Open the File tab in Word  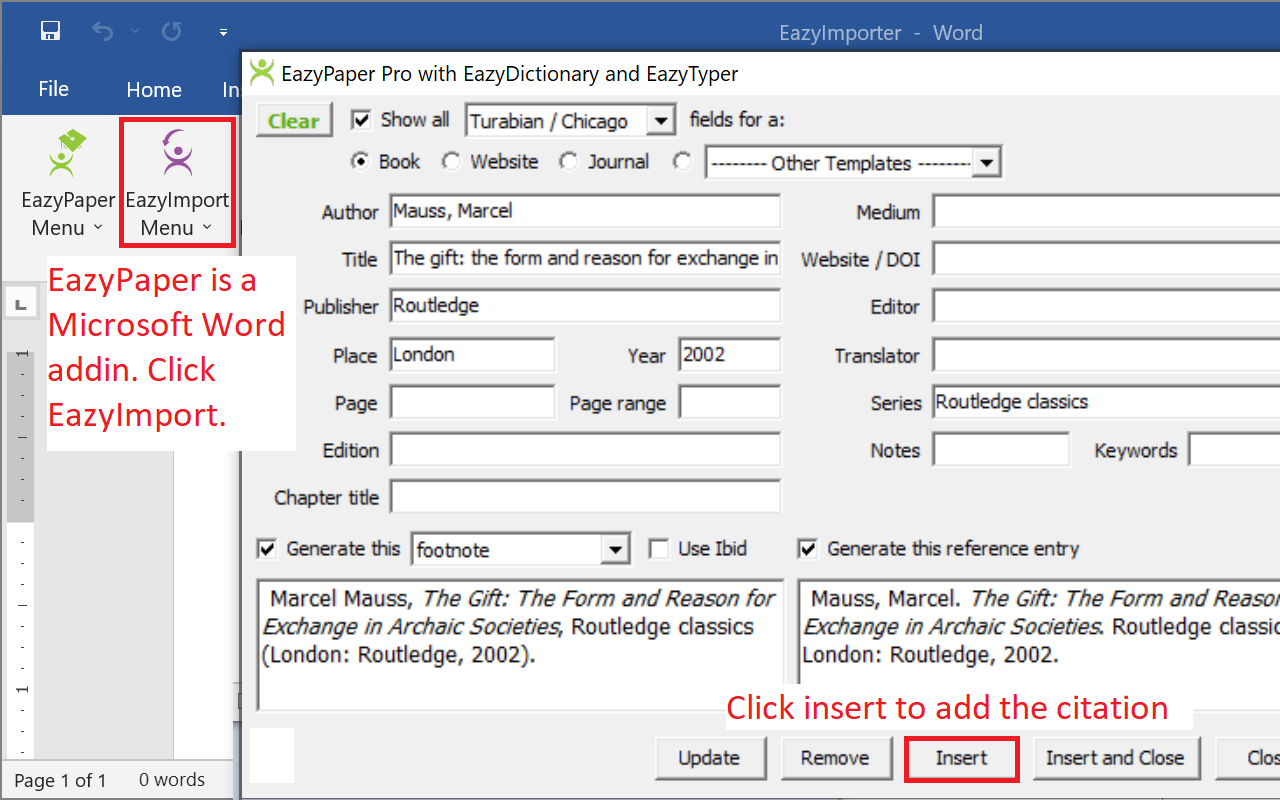click(53, 89)
